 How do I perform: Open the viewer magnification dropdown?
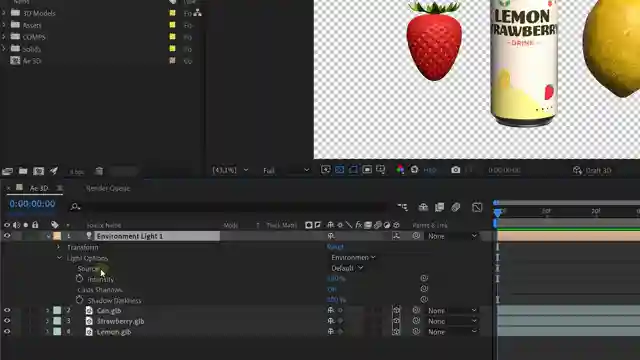point(230,170)
